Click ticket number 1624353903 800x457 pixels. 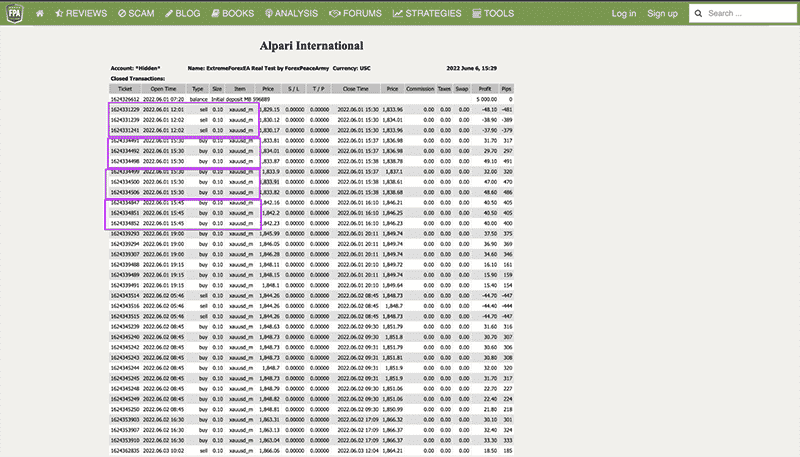click(125, 420)
